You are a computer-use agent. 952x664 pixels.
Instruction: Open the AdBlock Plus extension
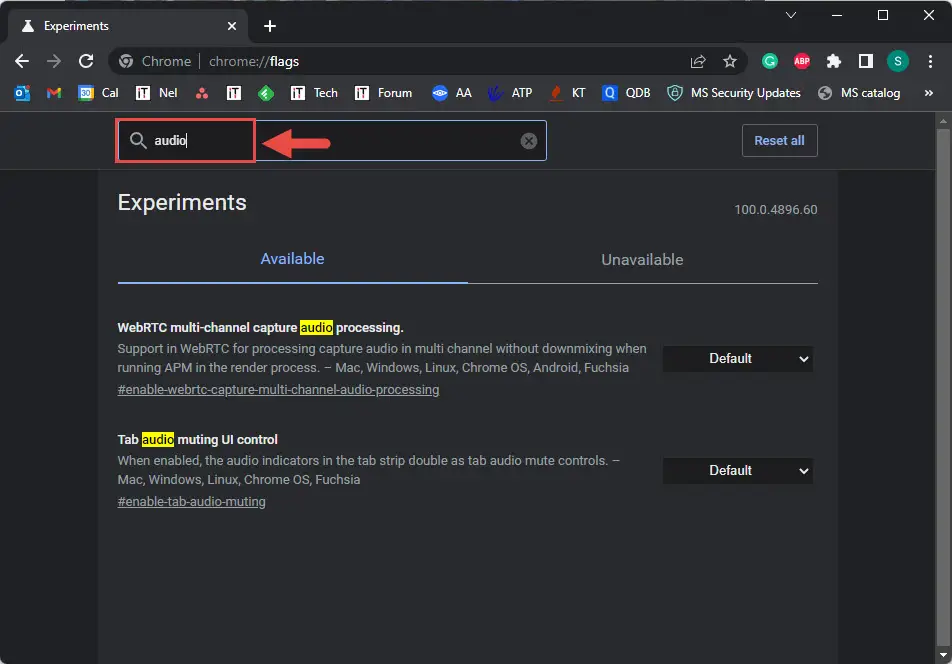[801, 61]
